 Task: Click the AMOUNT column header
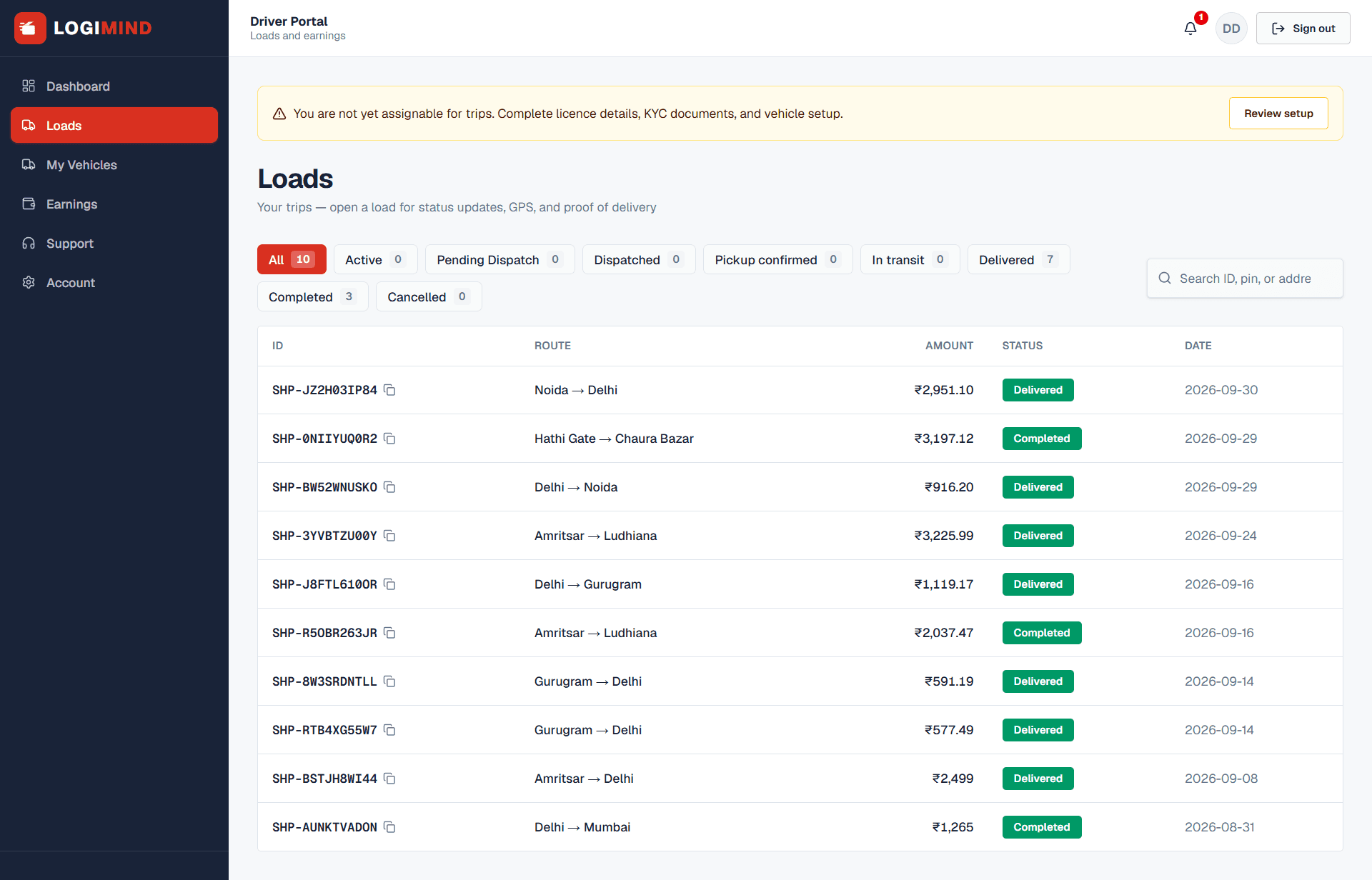pyautogui.click(x=949, y=346)
